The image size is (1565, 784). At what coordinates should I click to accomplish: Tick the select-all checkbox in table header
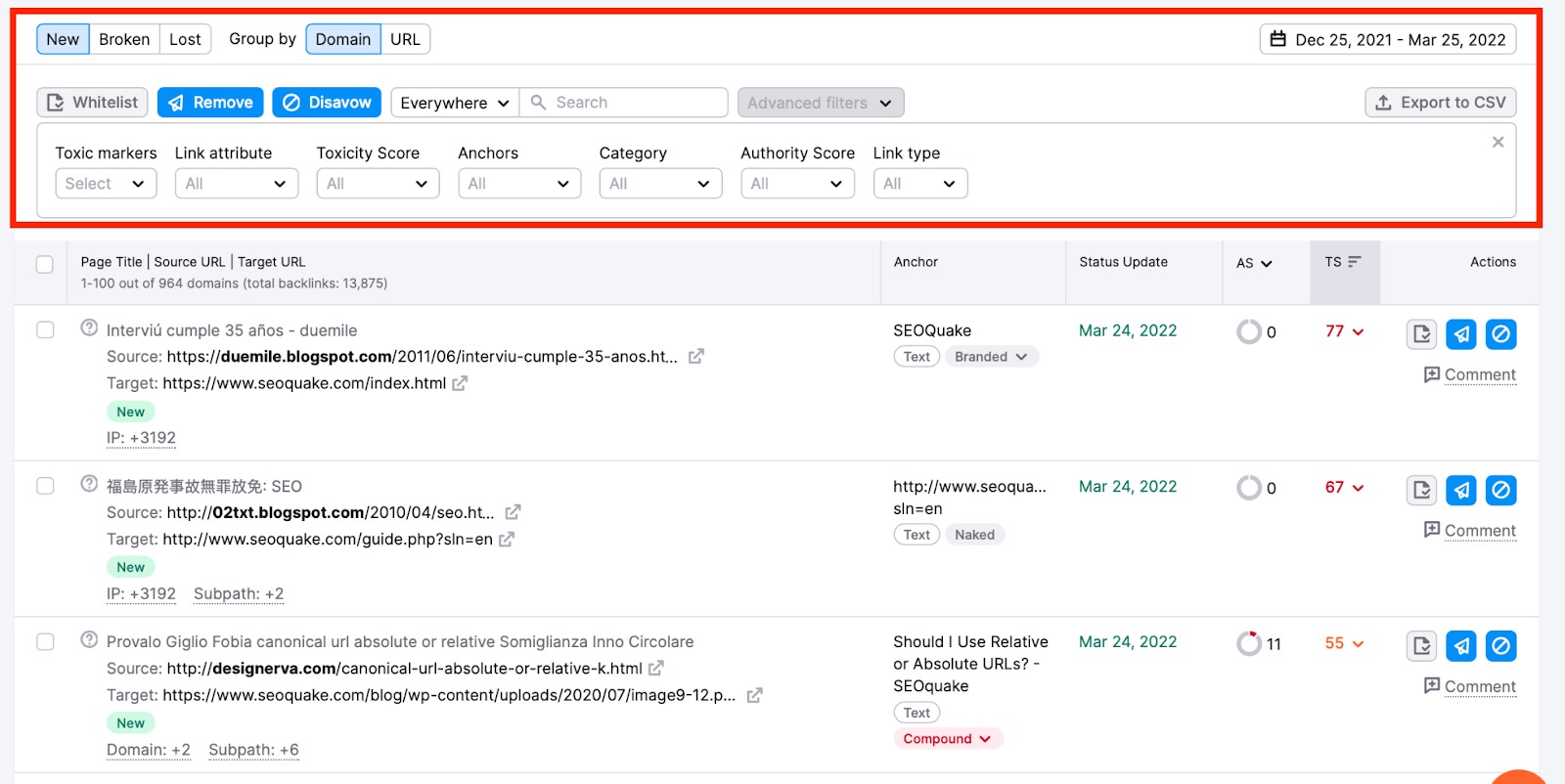[x=45, y=264]
